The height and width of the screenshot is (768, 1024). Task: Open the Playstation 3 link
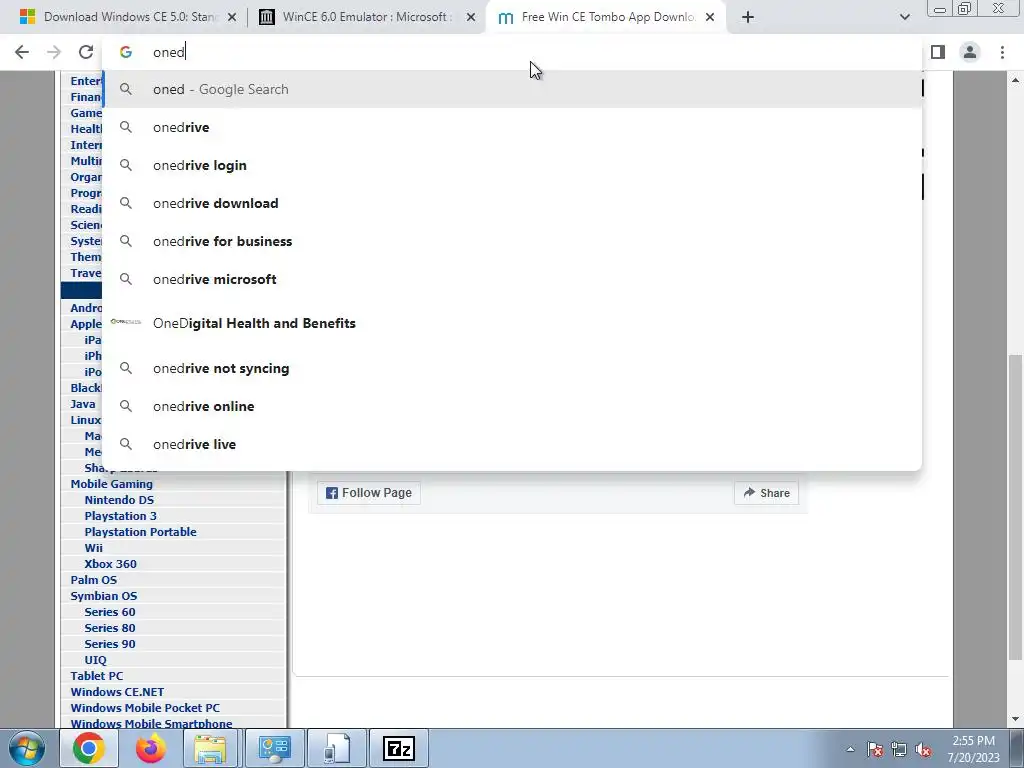(x=120, y=516)
